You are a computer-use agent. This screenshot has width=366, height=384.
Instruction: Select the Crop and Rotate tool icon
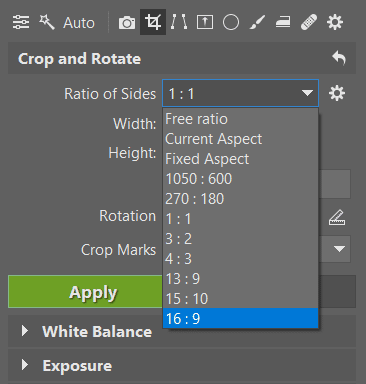click(x=153, y=22)
